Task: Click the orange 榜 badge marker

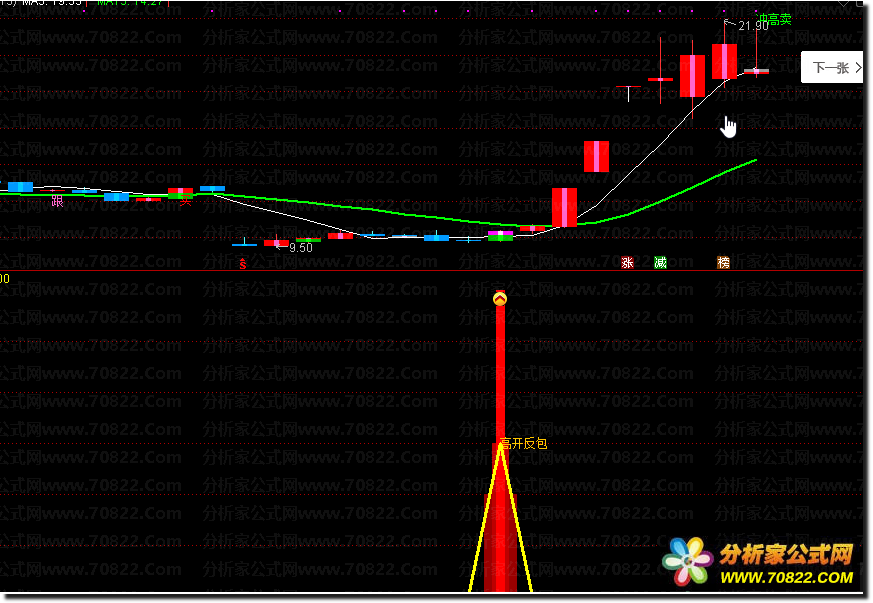Action: pyautogui.click(x=723, y=262)
